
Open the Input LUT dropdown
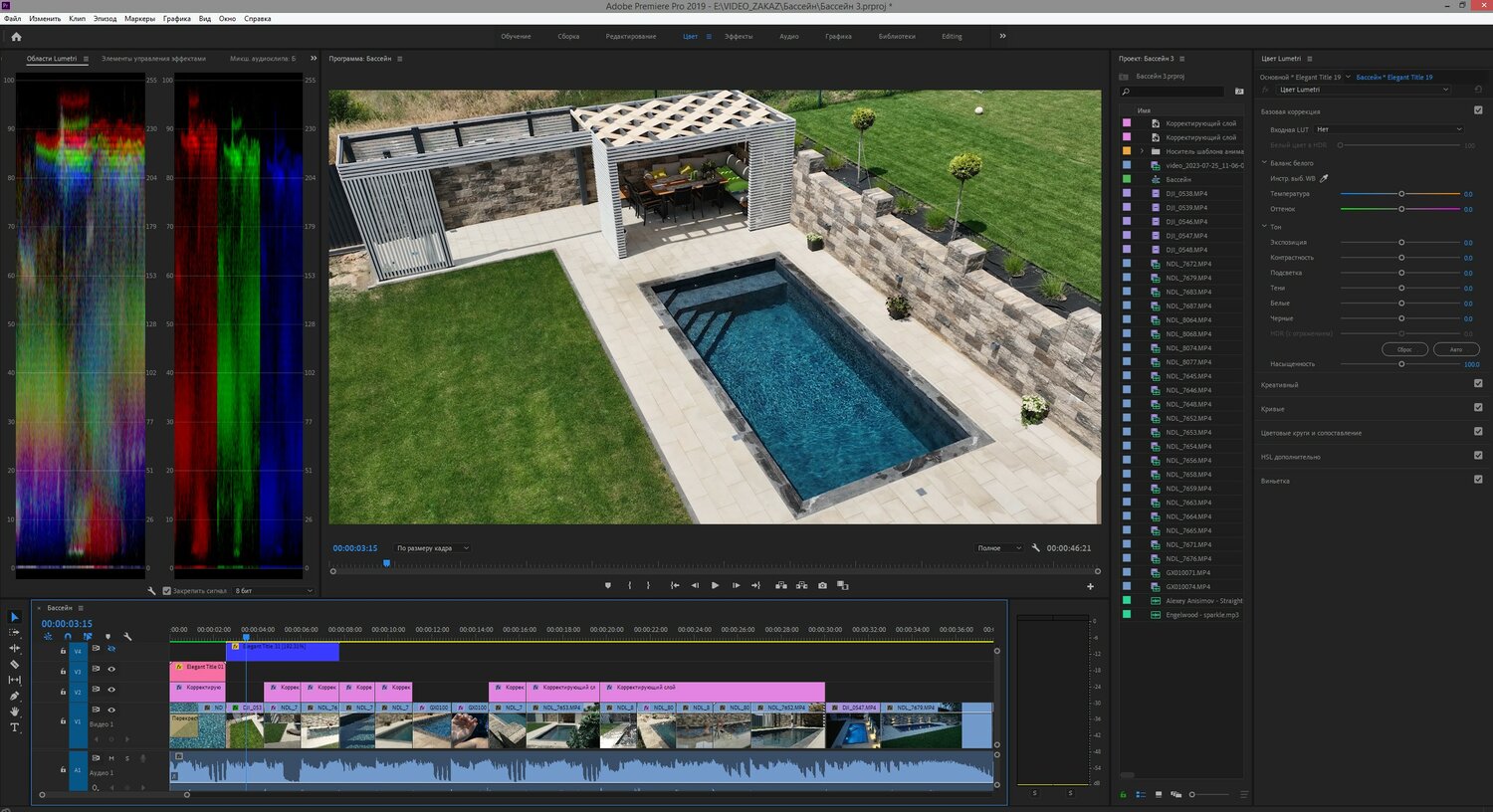[1389, 129]
